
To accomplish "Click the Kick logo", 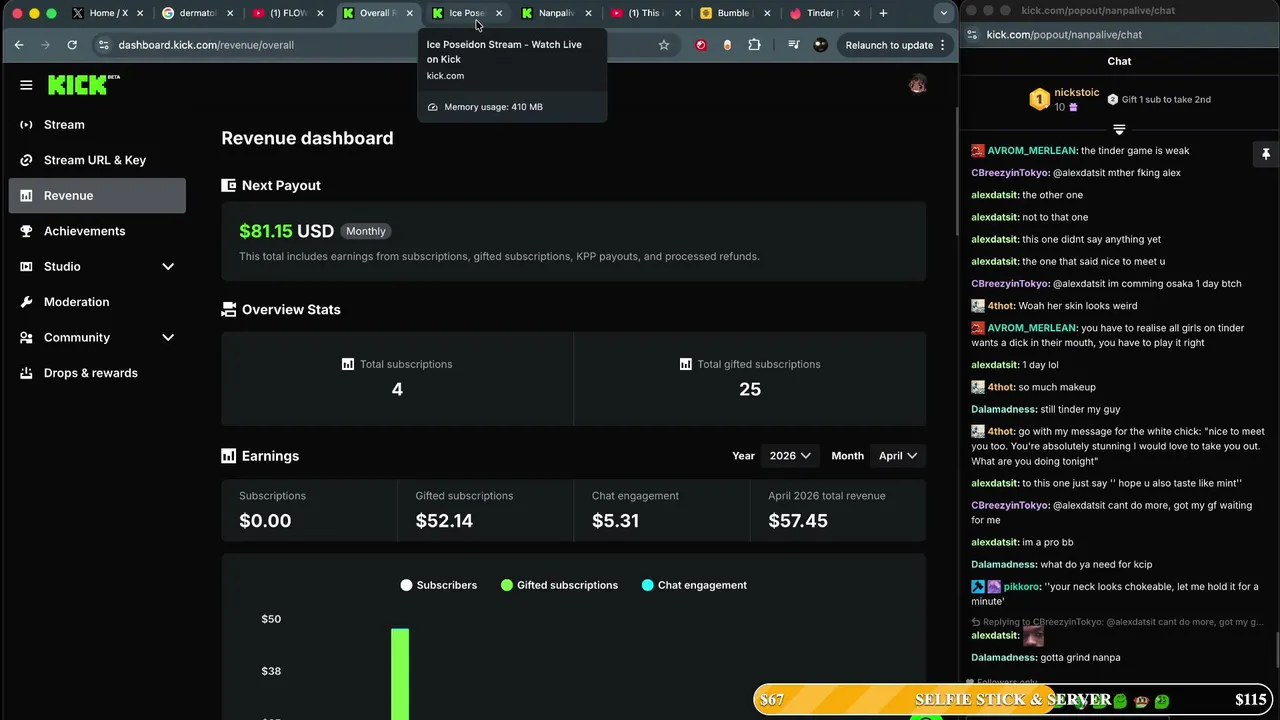I will [x=84, y=85].
